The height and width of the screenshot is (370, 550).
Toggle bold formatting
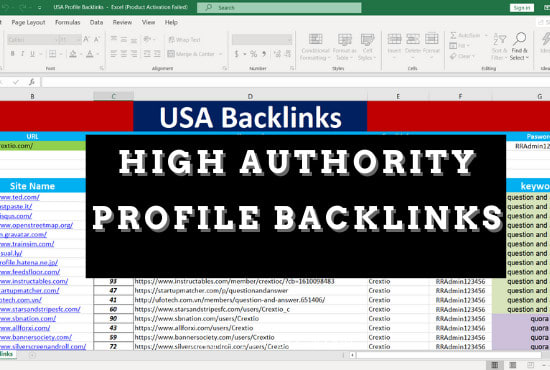[x=12, y=54]
